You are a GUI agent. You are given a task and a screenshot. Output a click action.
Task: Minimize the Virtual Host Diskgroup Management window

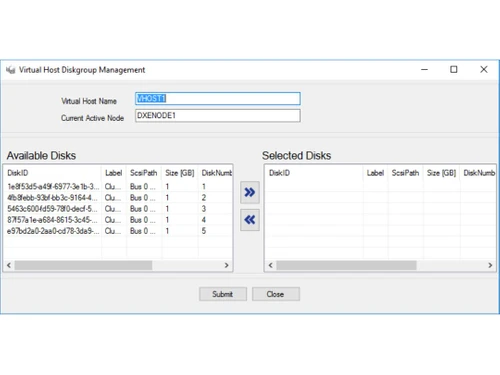424,69
